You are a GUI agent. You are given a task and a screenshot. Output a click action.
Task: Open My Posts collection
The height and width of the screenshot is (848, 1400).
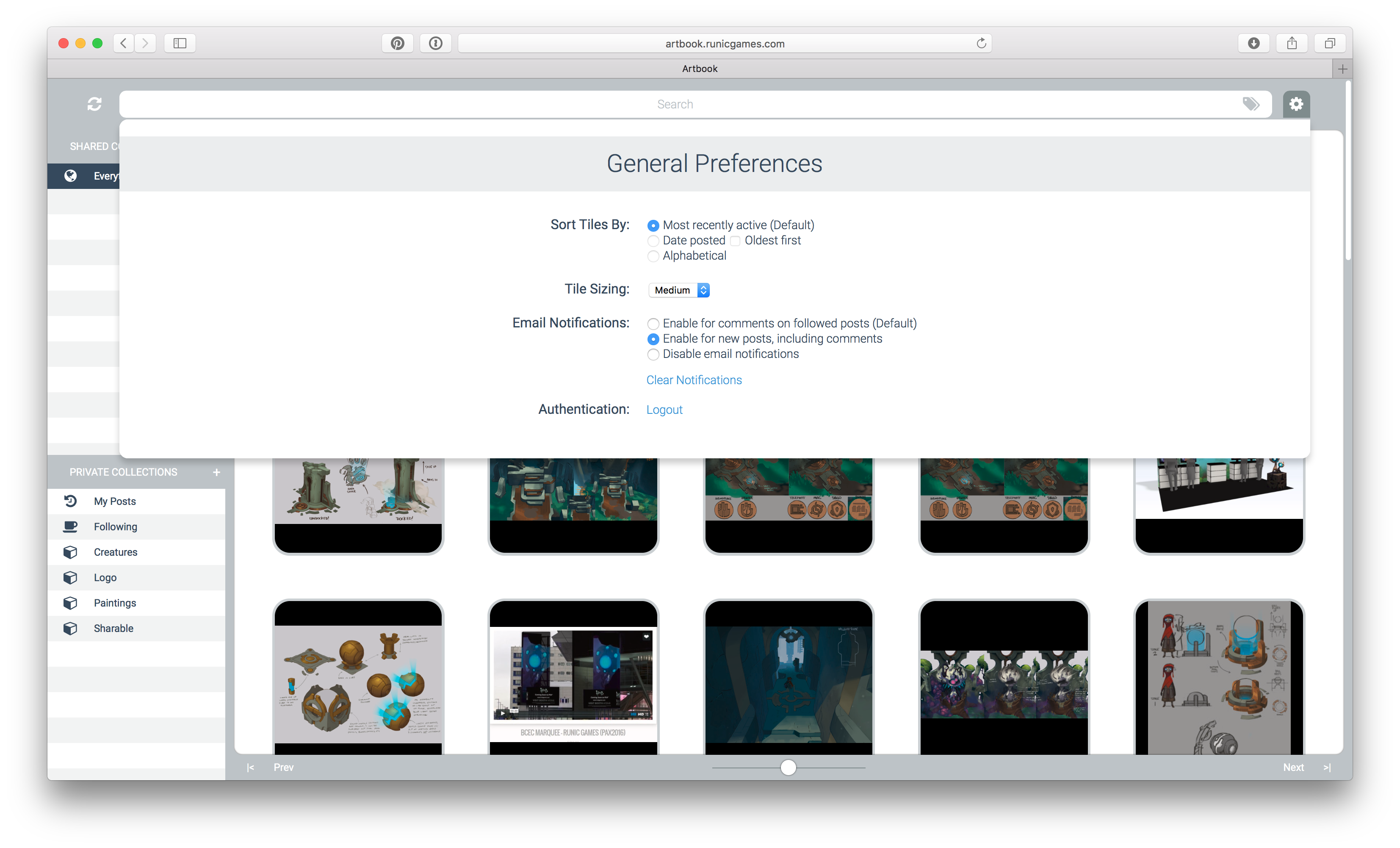click(115, 501)
